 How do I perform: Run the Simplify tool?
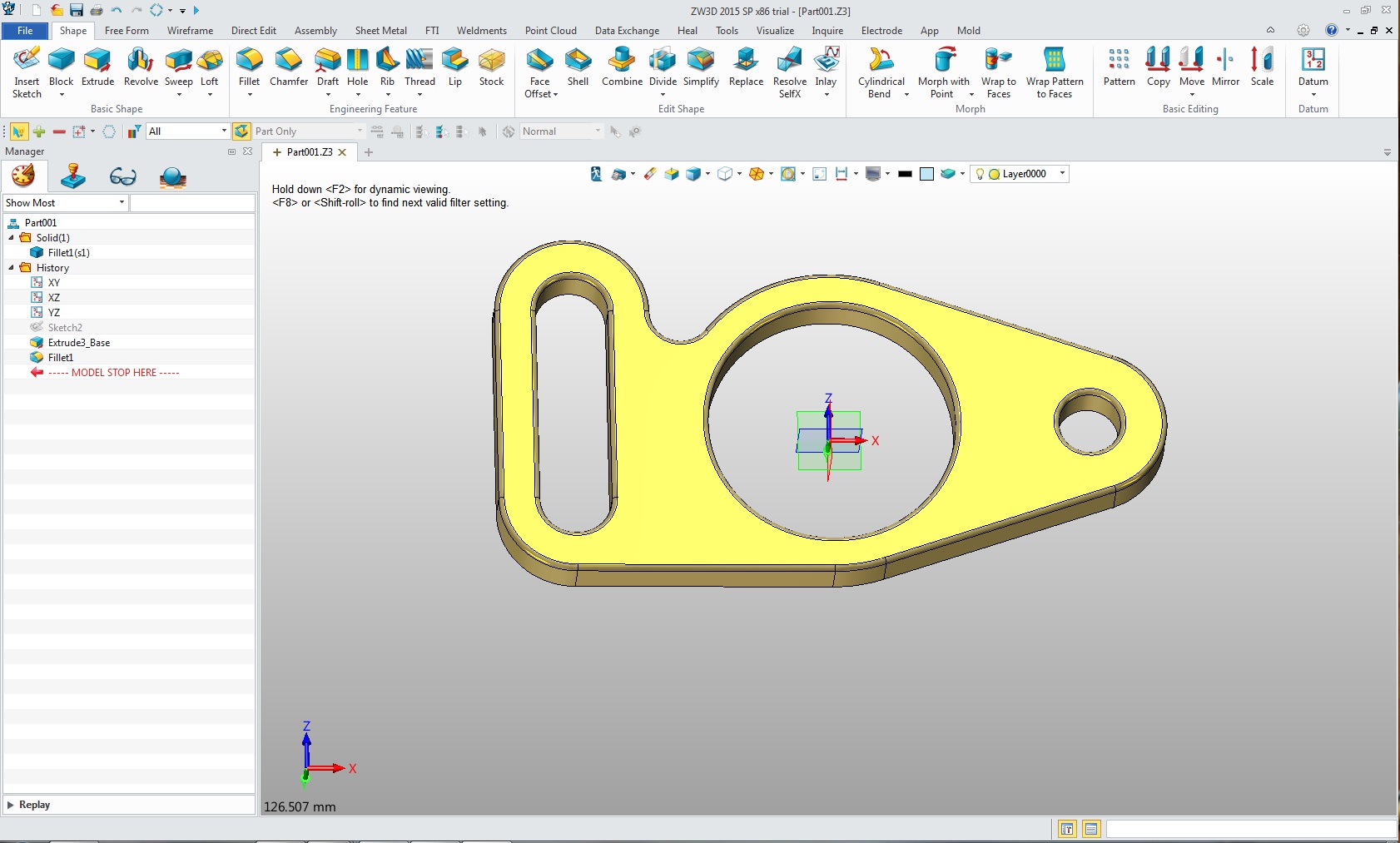coord(701,67)
